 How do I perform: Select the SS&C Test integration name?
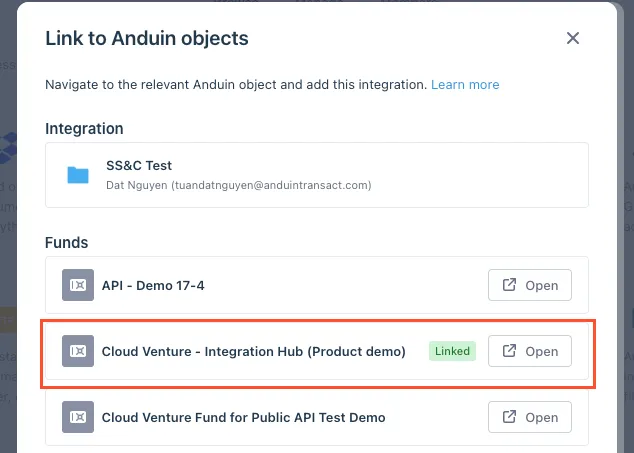[x=139, y=167]
